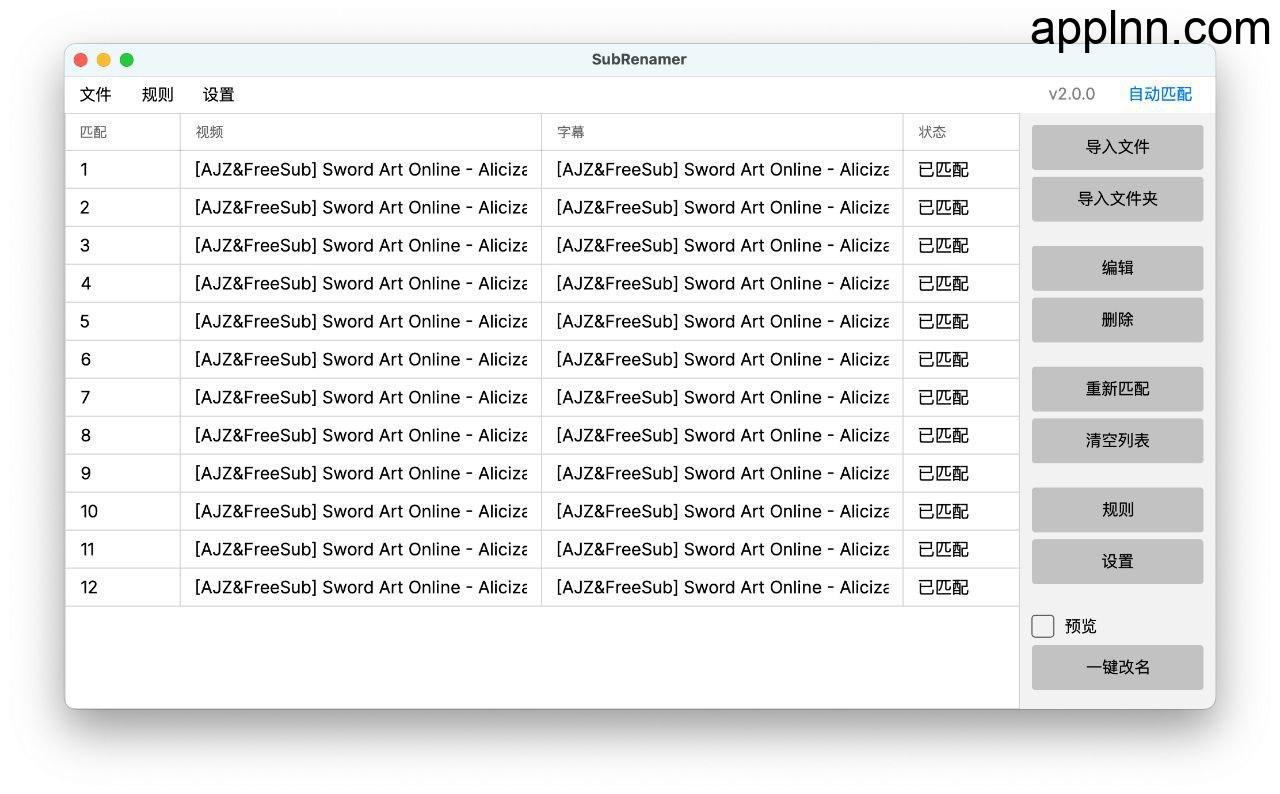
Task: Click the v2.0.0 version label
Action: pos(1072,94)
